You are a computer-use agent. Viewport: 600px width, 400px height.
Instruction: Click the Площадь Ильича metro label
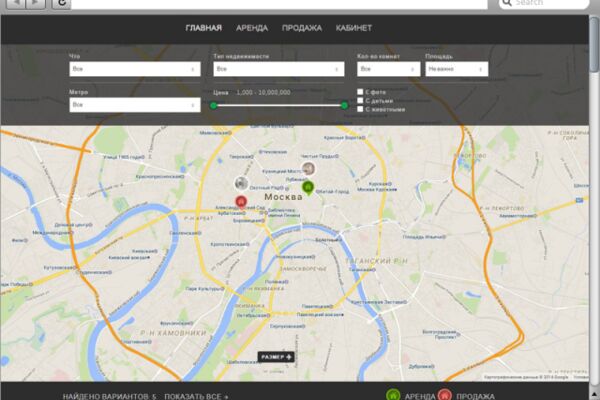[424, 237]
